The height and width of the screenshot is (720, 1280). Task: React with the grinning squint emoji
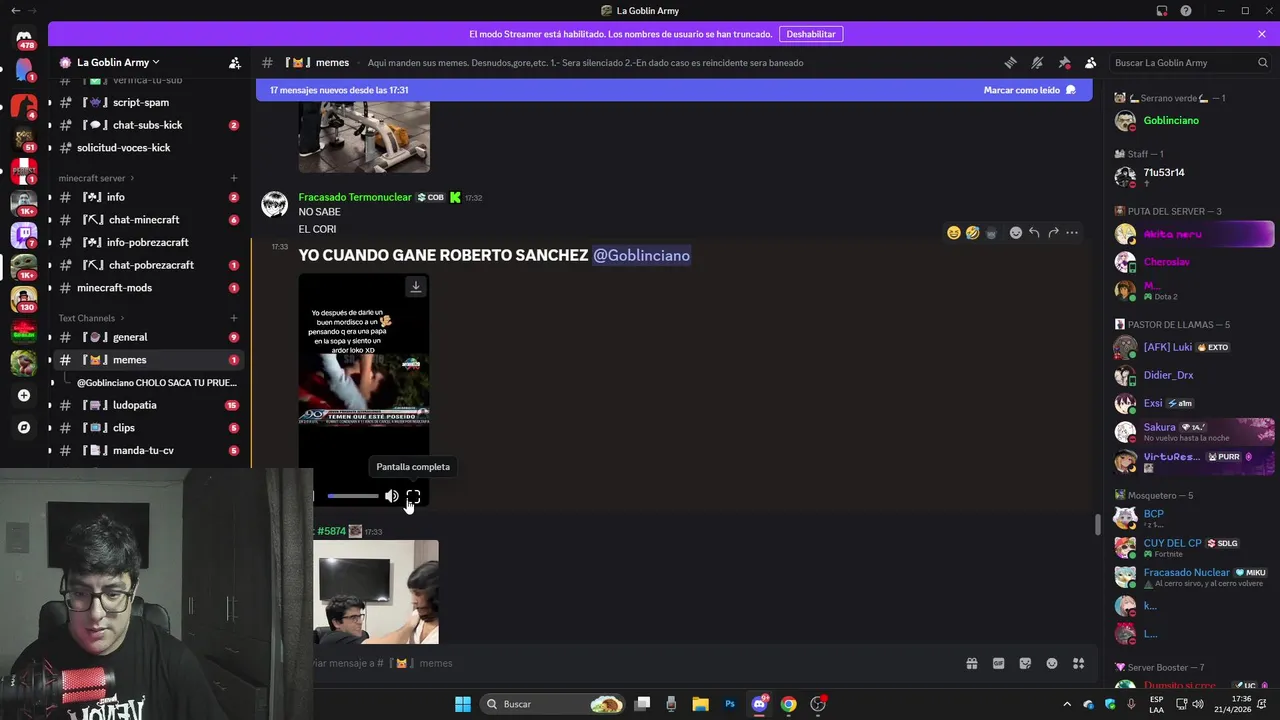click(x=954, y=233)
